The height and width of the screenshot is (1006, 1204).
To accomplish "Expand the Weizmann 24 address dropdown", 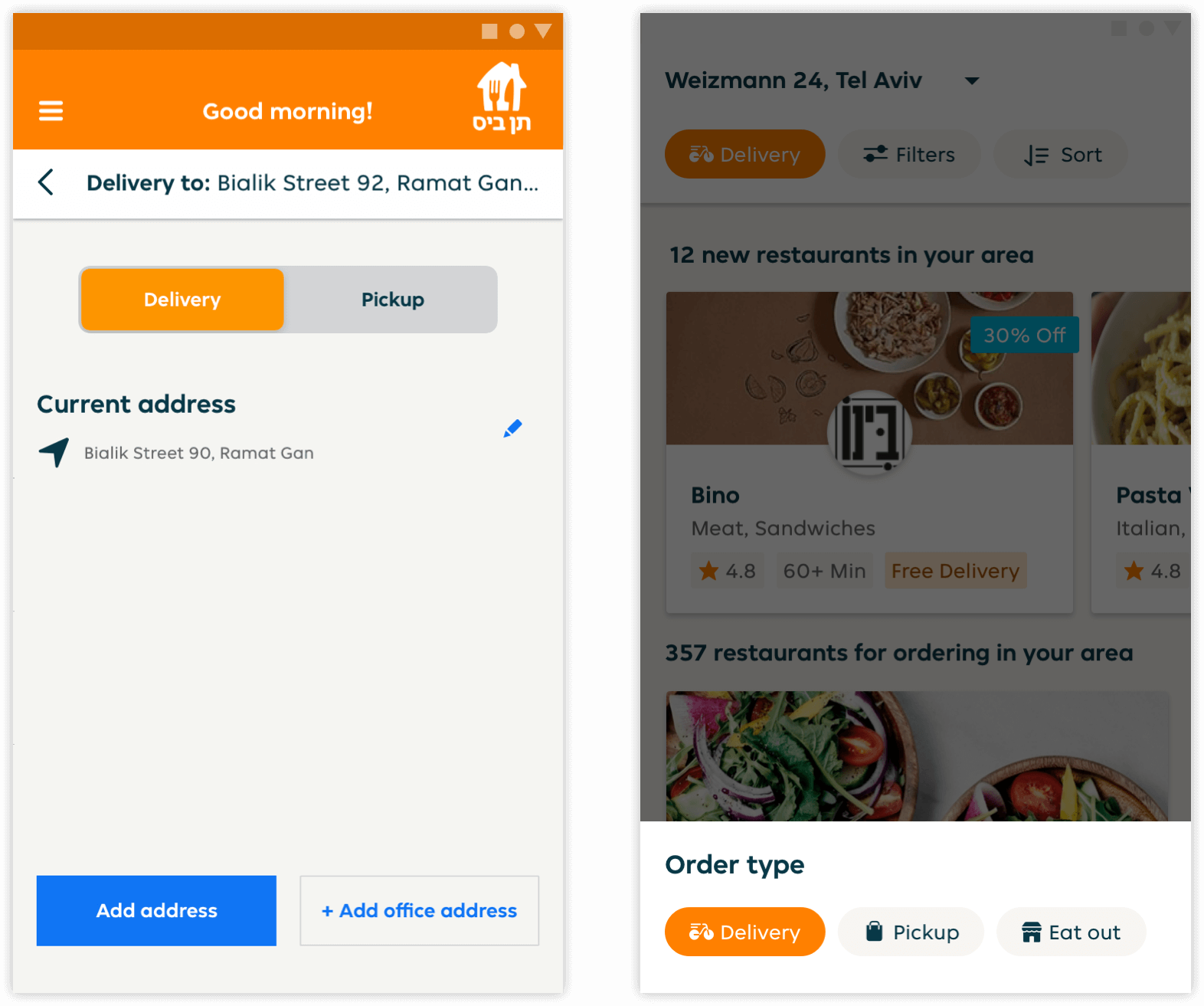I will pyautogui.click(x=972, y=80).
